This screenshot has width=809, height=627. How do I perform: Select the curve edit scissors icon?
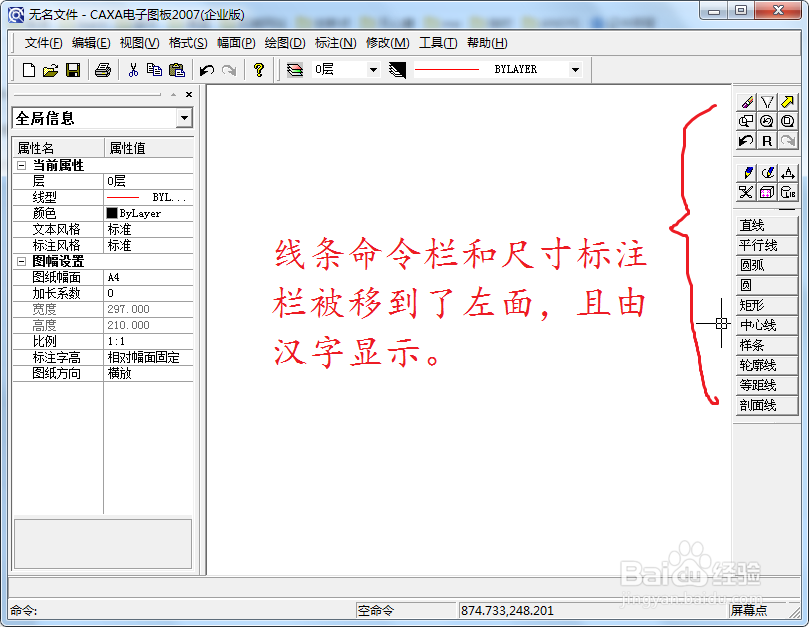coord(746,192)
